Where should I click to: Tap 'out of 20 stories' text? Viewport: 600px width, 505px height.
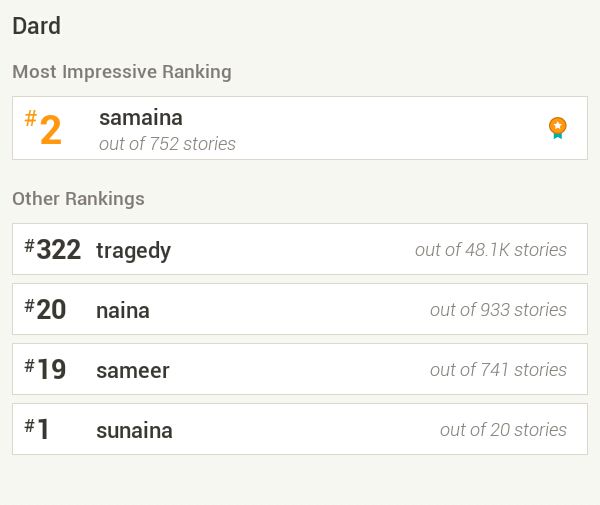pyautogui.click(x=503, y=430)
